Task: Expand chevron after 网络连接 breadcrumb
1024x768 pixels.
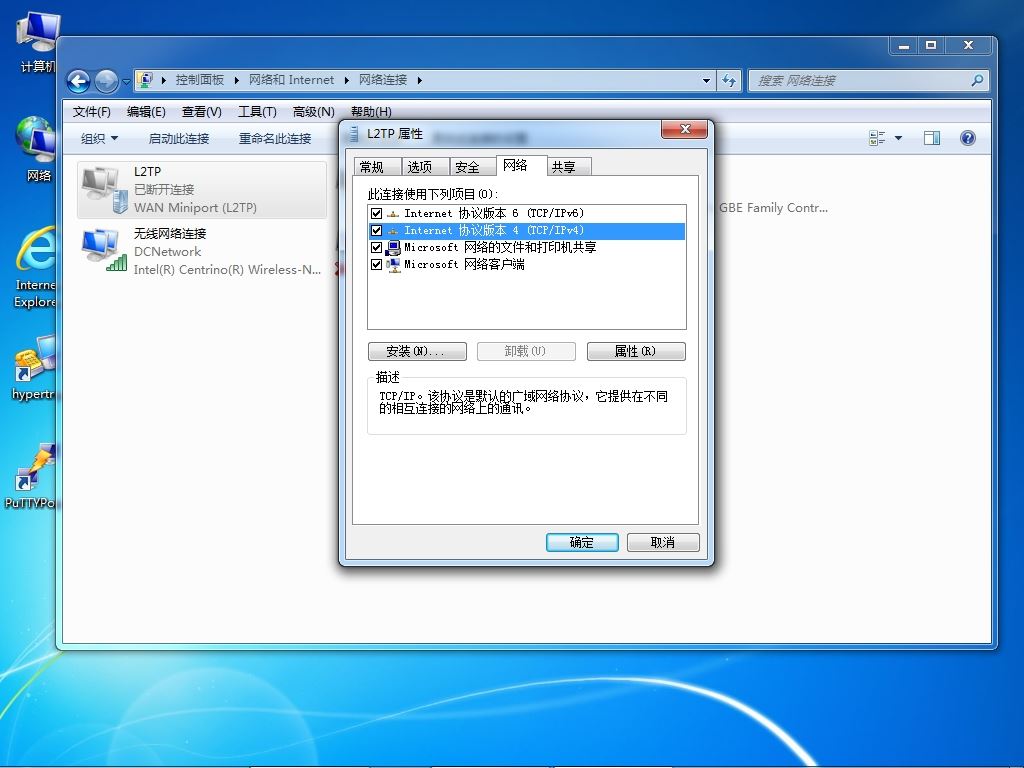Action: [420, 80]
